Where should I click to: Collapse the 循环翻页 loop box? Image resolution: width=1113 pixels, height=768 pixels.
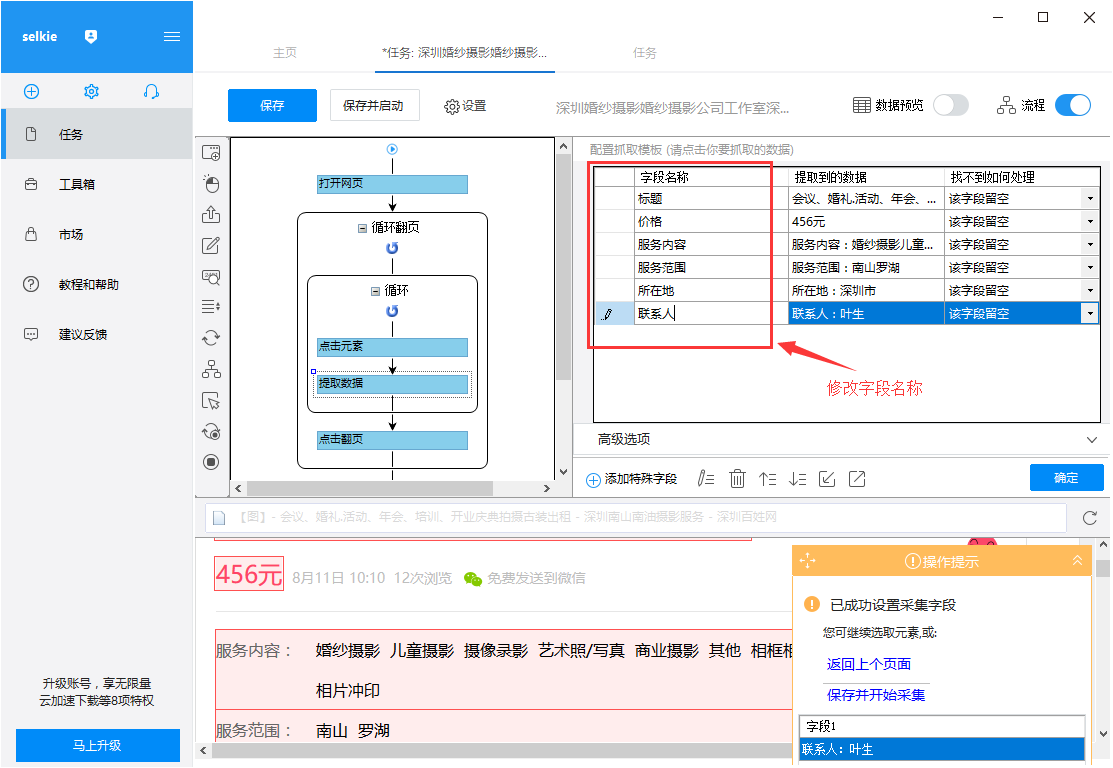coord(362,228)
